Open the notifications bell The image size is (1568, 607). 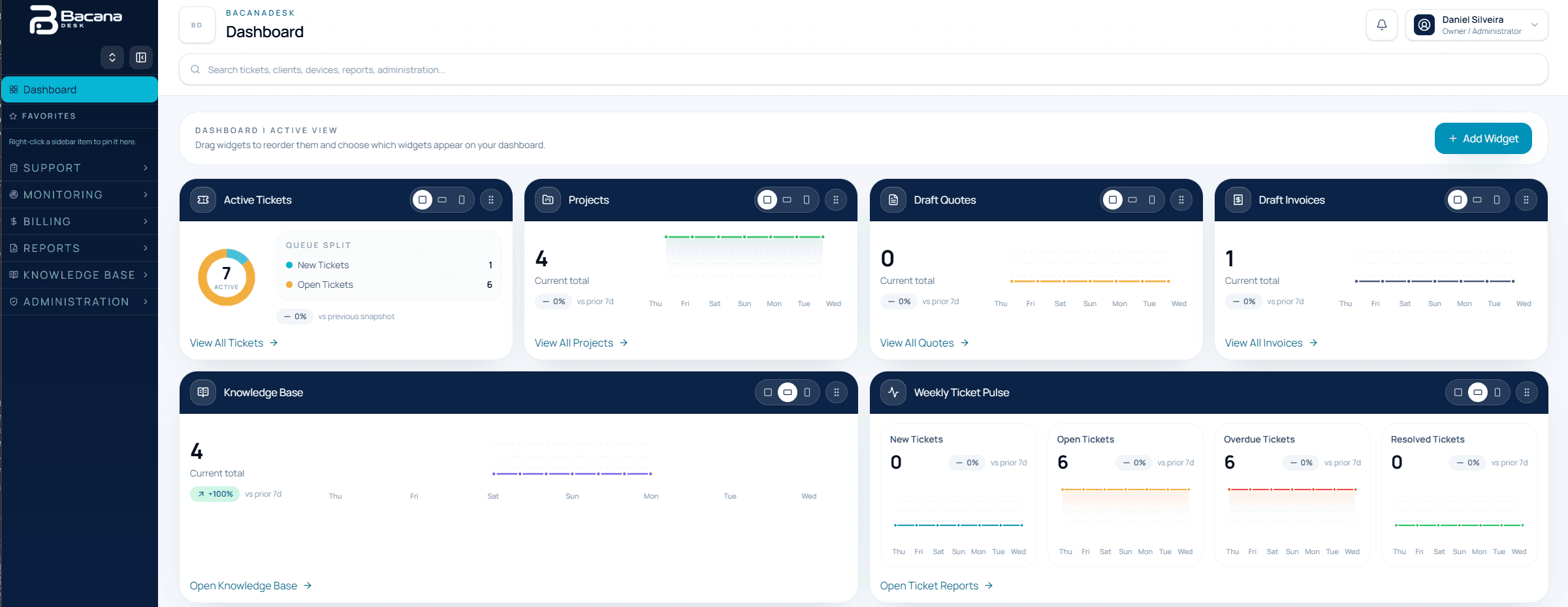(1382, 25)
